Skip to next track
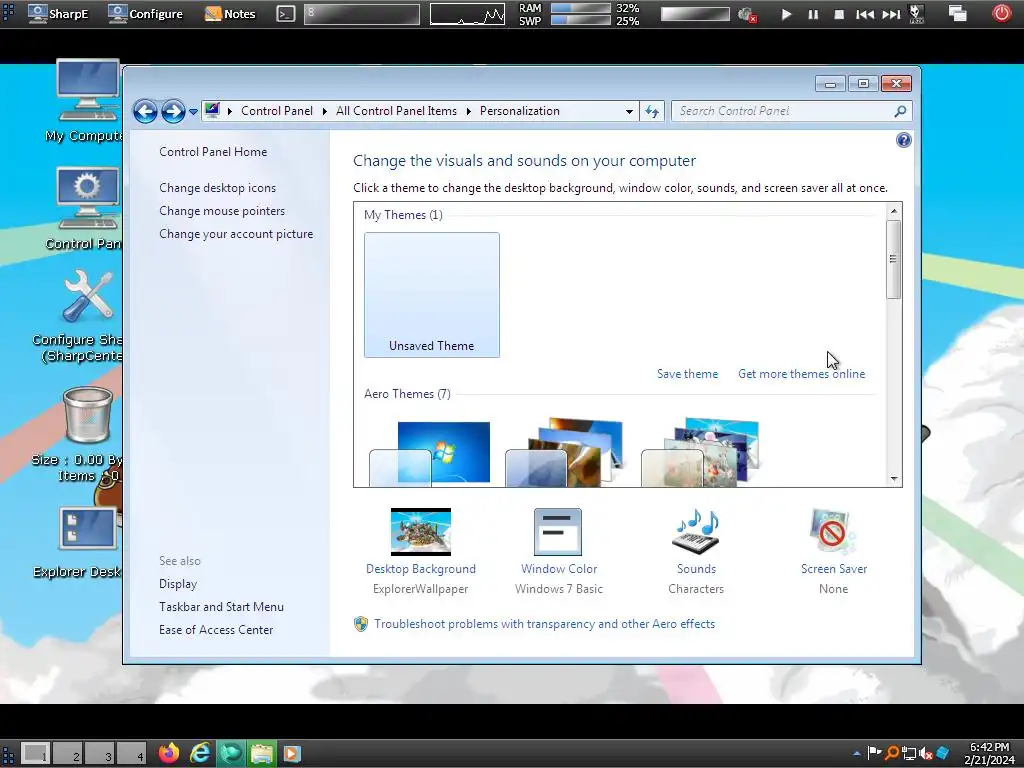The height and width of the screenshot is (768, 1024). [891, 14]
